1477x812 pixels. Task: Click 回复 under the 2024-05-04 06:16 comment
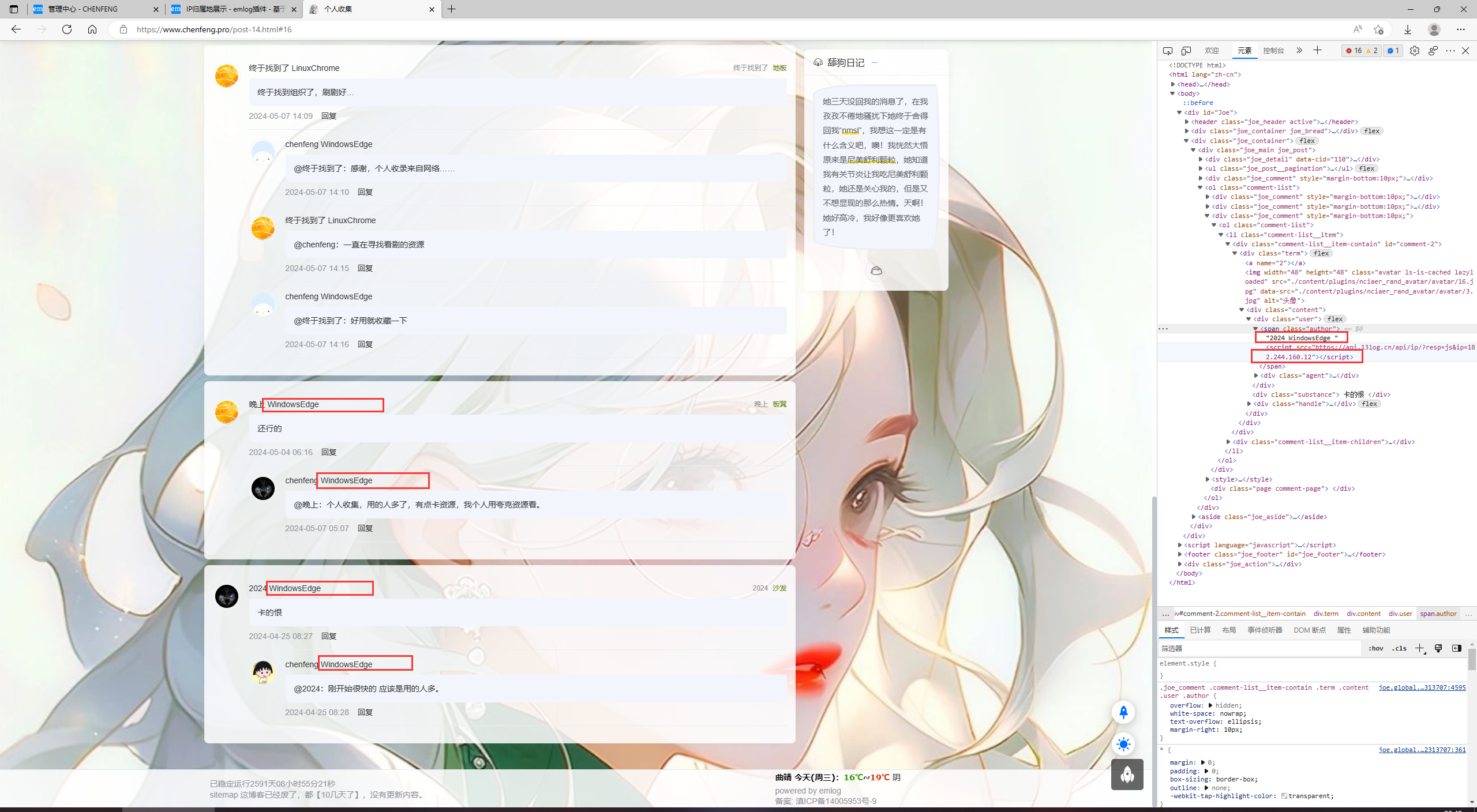(x=329, y=452)
